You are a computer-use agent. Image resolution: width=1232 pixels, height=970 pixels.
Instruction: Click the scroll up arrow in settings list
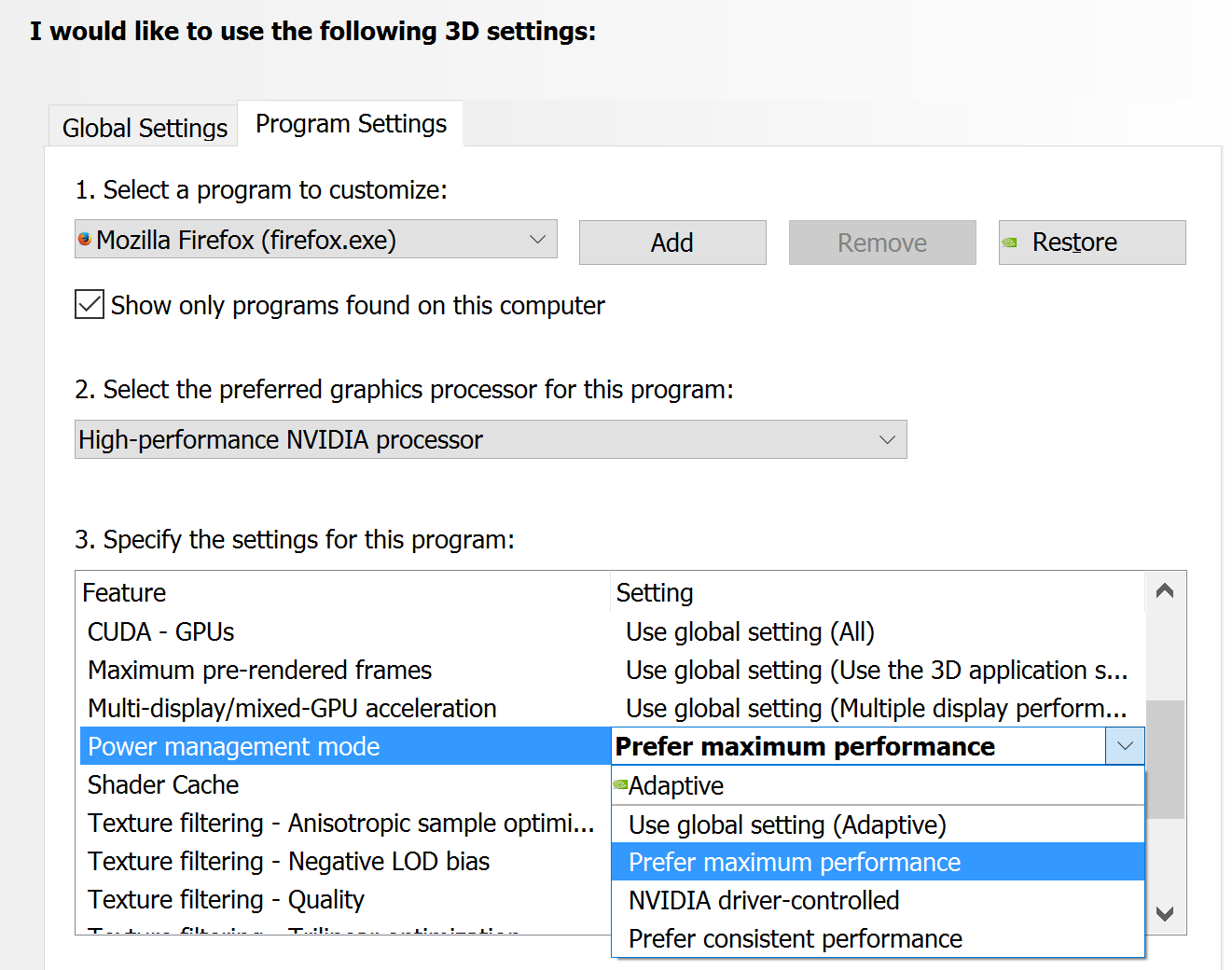[1165, 590]
